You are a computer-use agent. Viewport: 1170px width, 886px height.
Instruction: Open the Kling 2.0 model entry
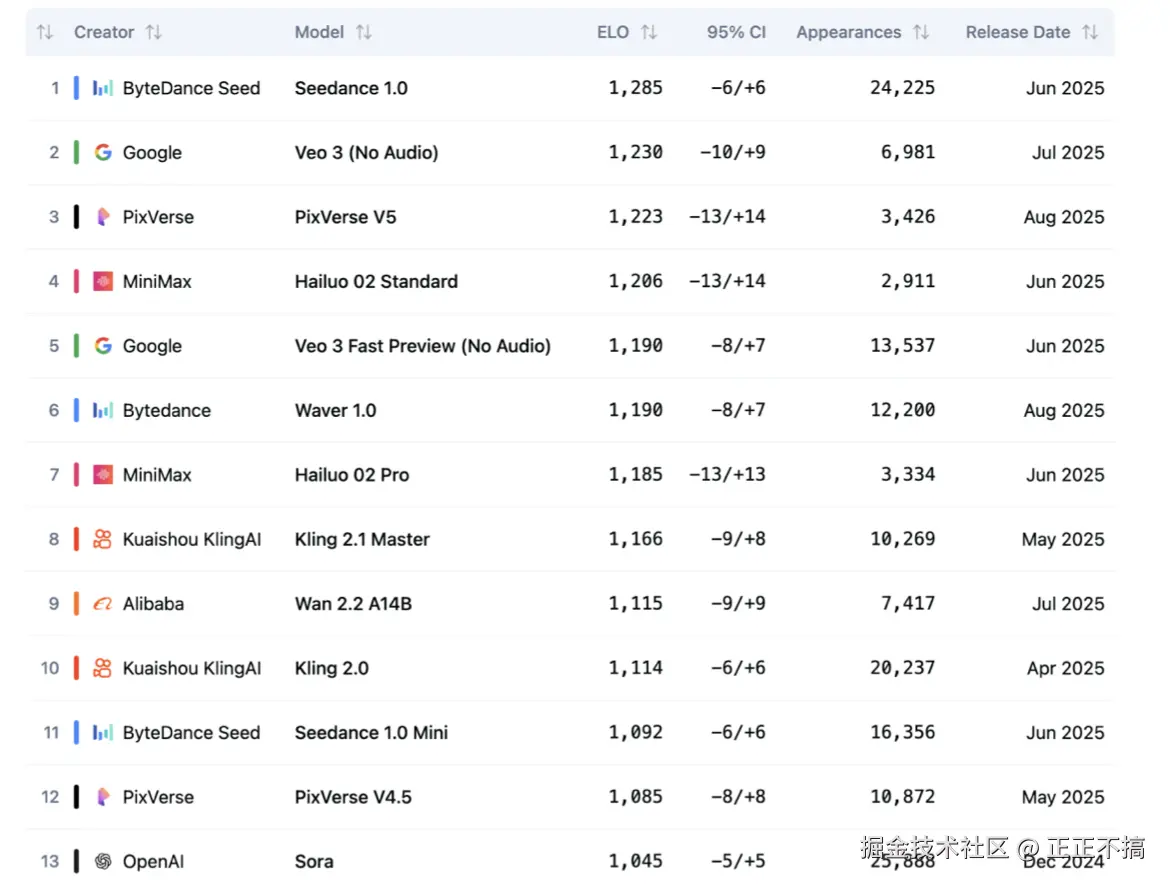coord(331,669)
